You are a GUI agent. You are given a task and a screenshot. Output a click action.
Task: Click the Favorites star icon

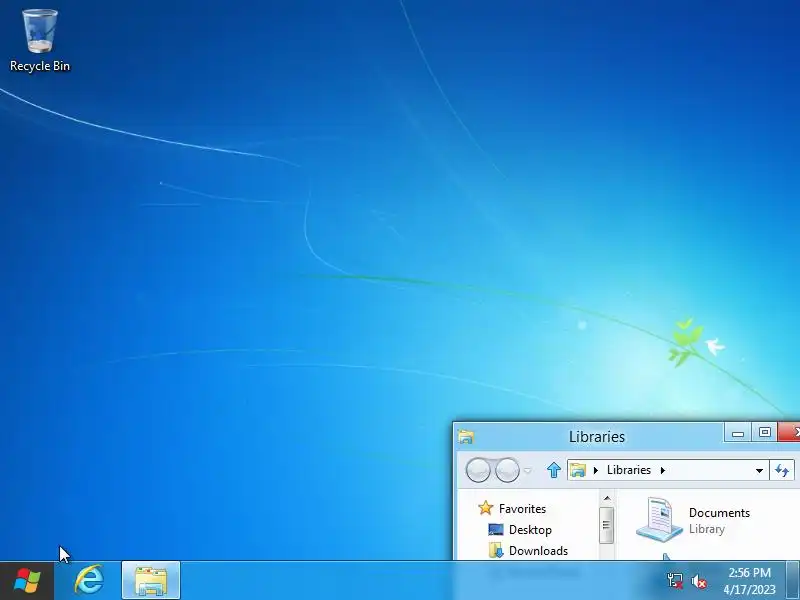[x=486, y=508]
